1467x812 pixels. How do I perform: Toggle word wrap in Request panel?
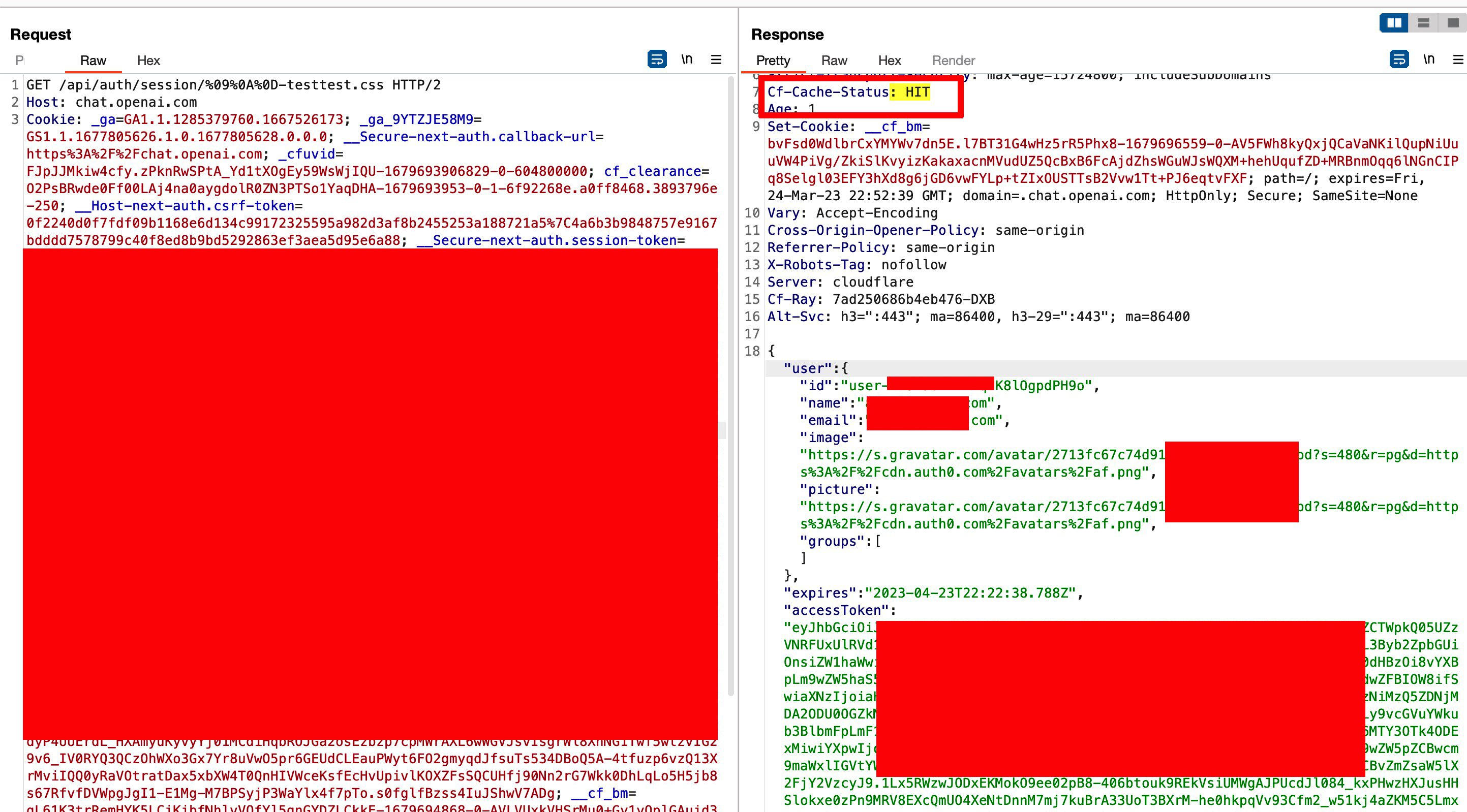click(657, 59)
